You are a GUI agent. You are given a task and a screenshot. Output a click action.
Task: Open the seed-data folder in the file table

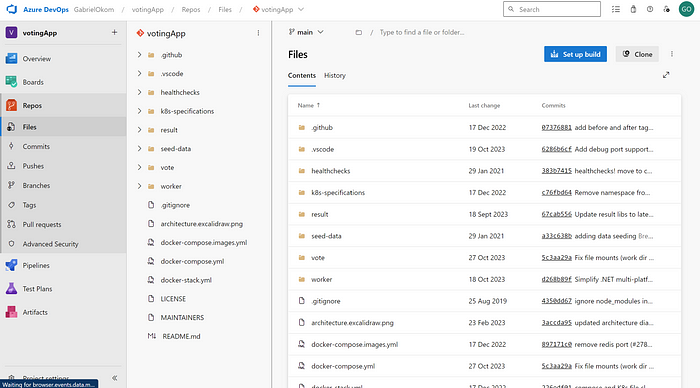[326, 236]
